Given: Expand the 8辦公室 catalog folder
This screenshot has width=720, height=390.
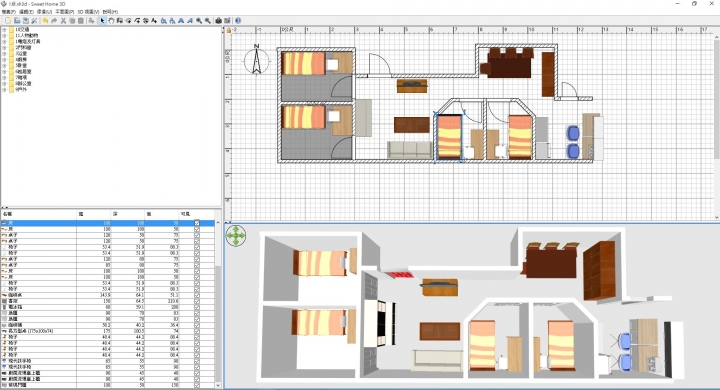Looking at the screenshot, I should [x=4, y=84].
